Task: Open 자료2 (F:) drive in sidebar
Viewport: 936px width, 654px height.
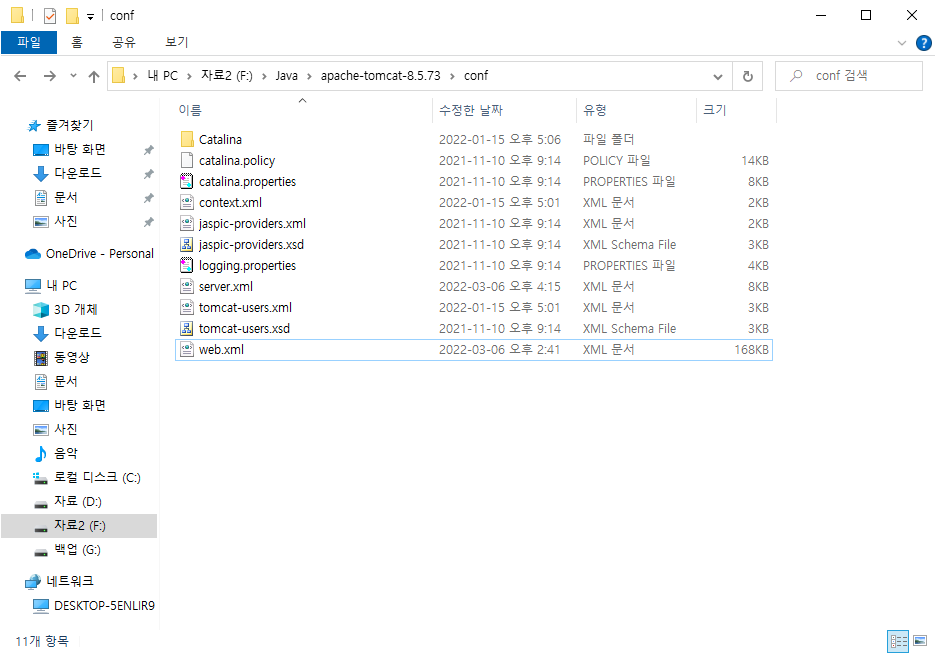Action: tap(79, 526)
